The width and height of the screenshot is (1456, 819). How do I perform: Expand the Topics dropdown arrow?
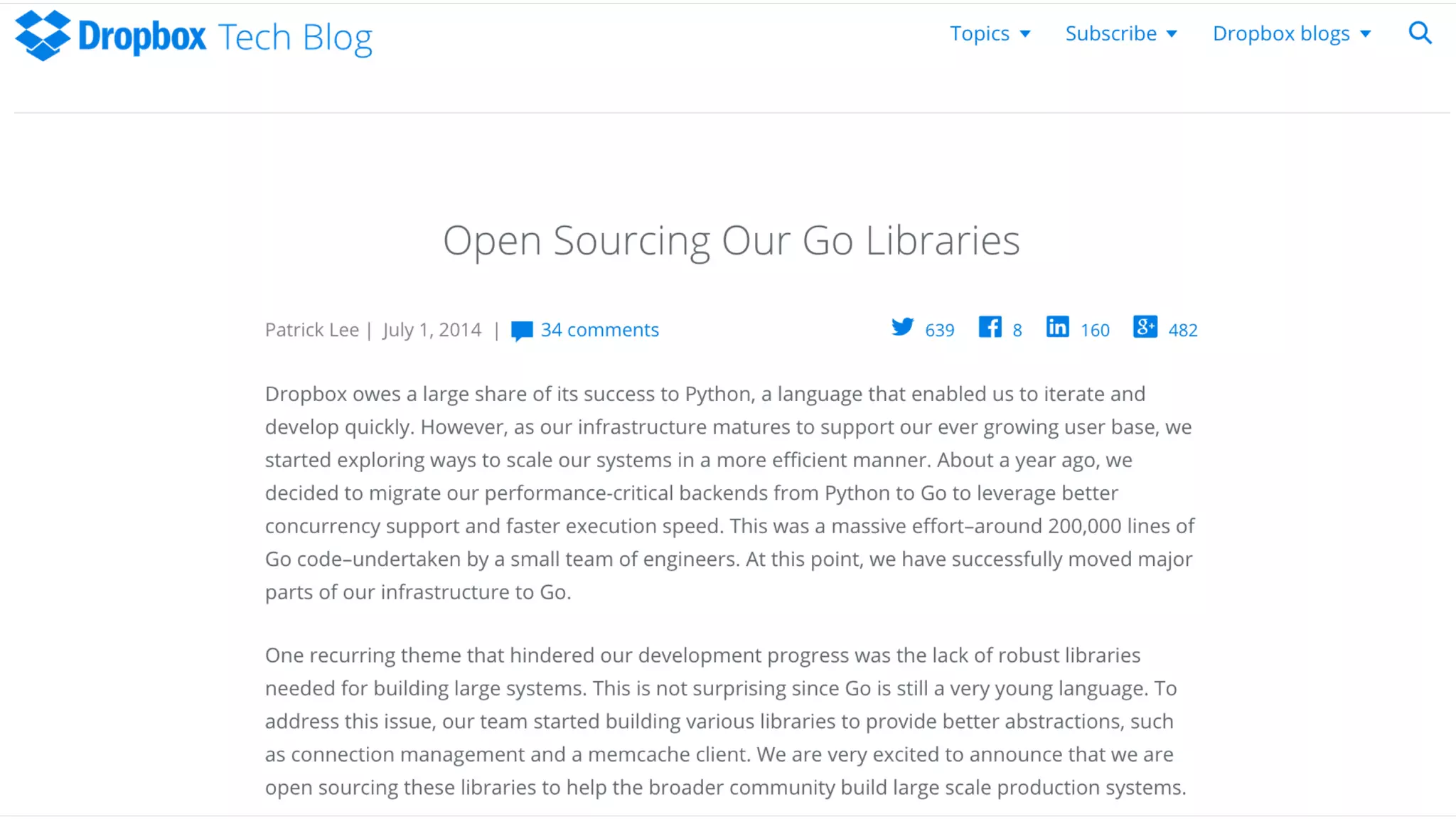click(x=1025, y=34)
